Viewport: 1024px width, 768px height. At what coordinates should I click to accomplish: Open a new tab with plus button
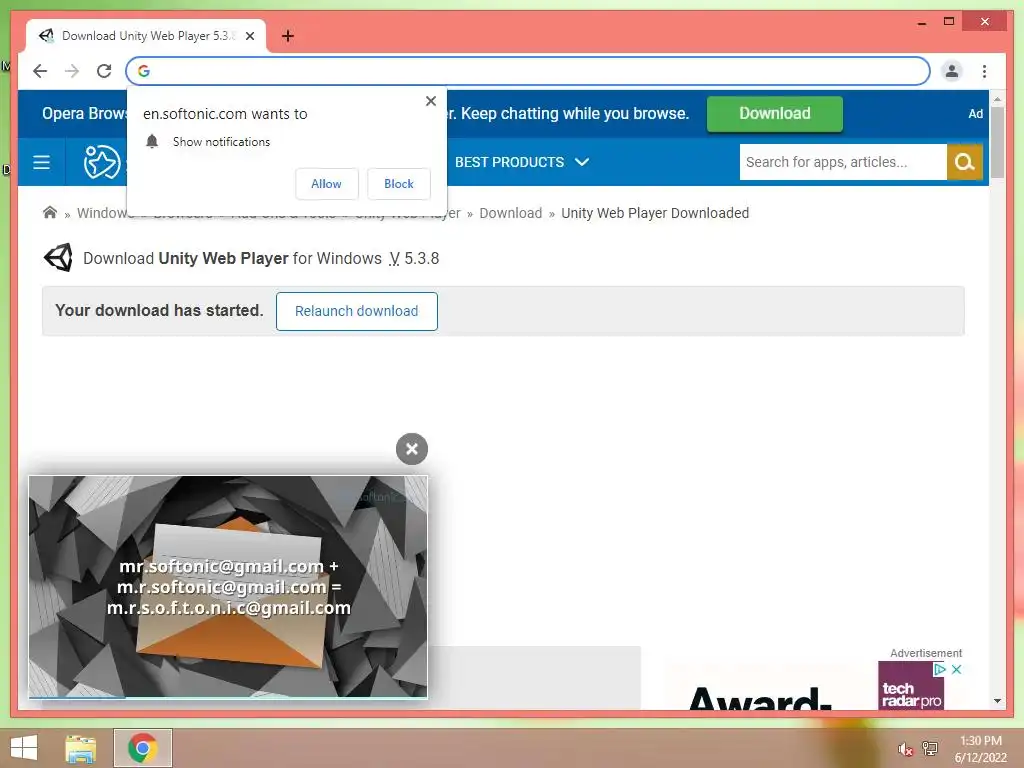click(287, 36)
